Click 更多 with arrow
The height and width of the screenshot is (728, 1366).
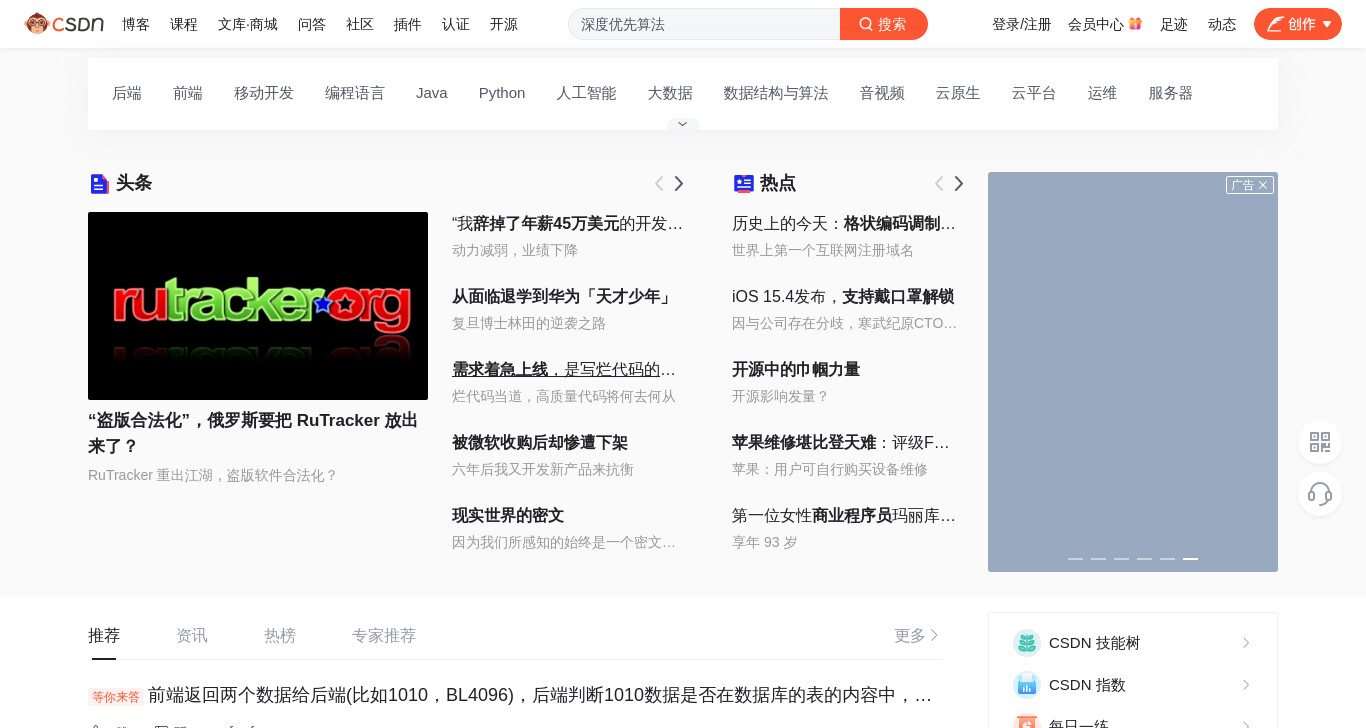[x=917, y=635]
